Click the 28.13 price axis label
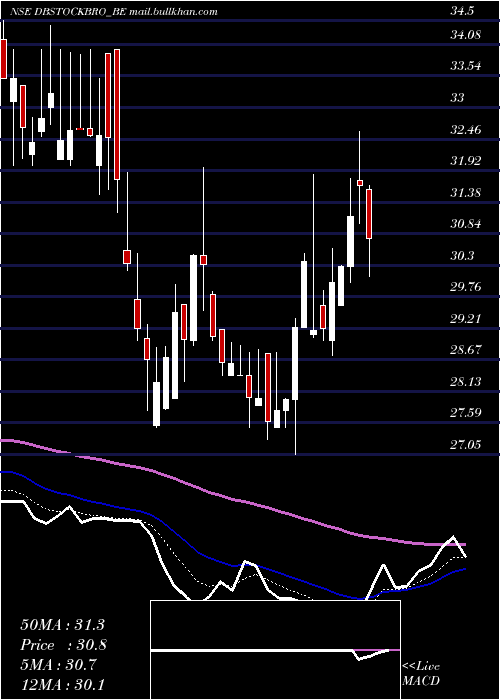 [x=465, y=381]
